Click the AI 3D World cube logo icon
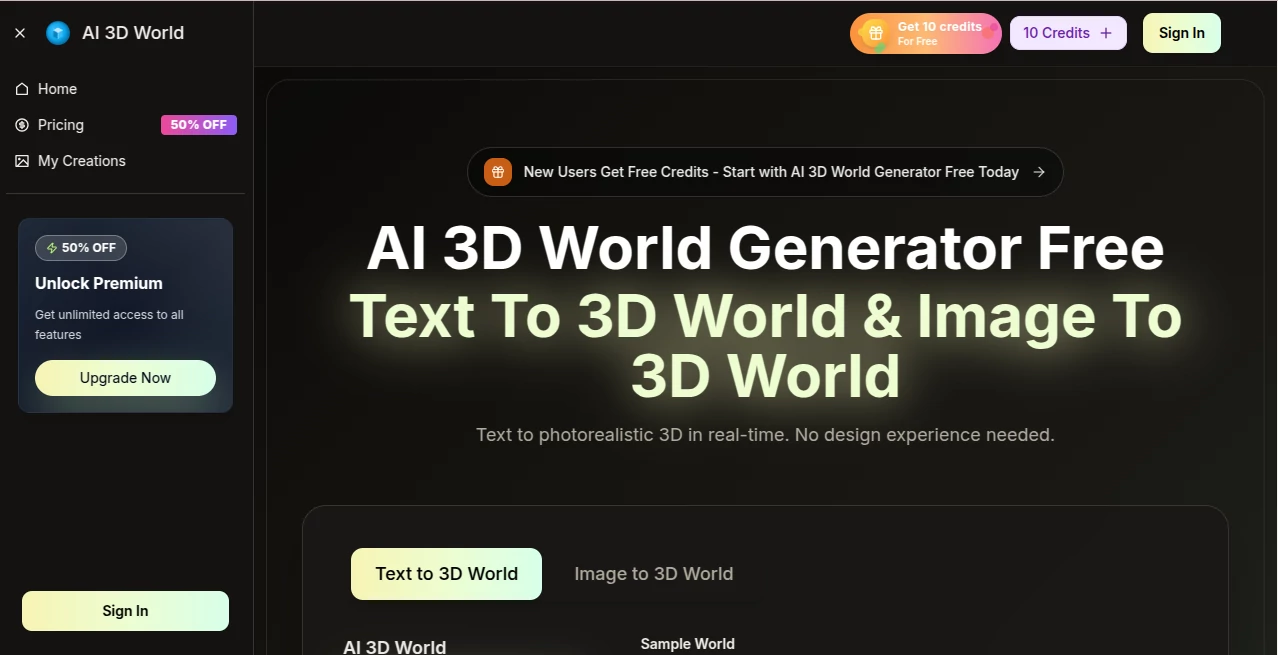 tap(57, 32)
